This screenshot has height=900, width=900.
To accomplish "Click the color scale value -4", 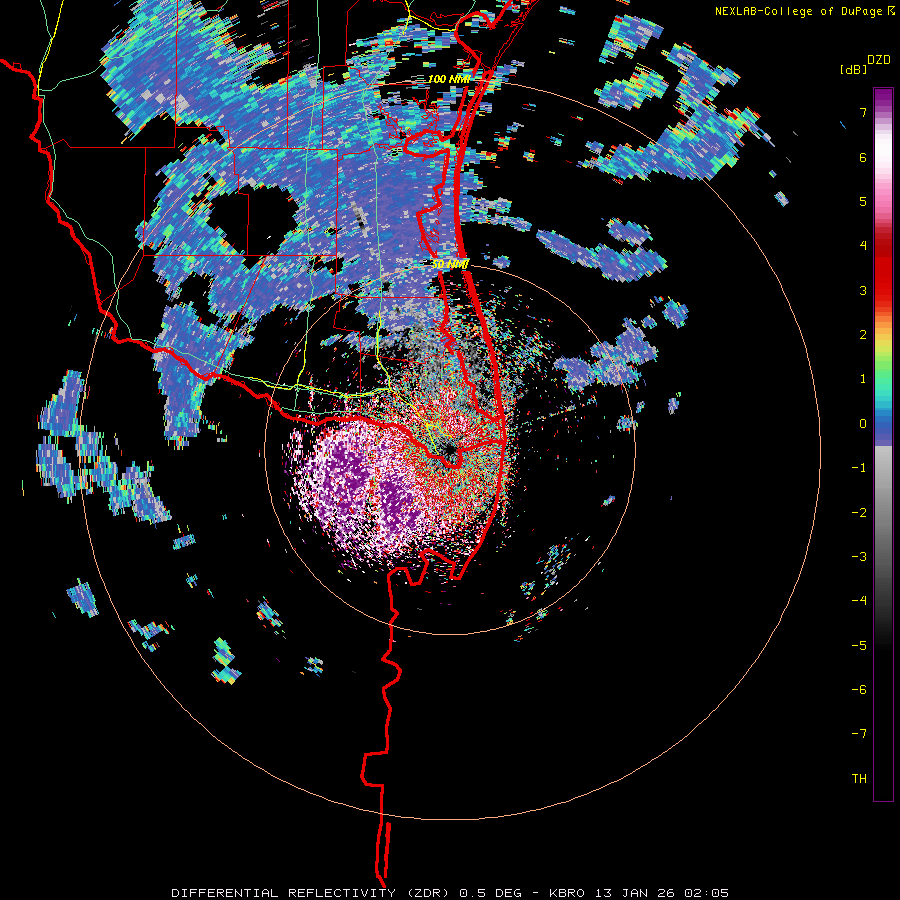I will click(x=859, y=601).
